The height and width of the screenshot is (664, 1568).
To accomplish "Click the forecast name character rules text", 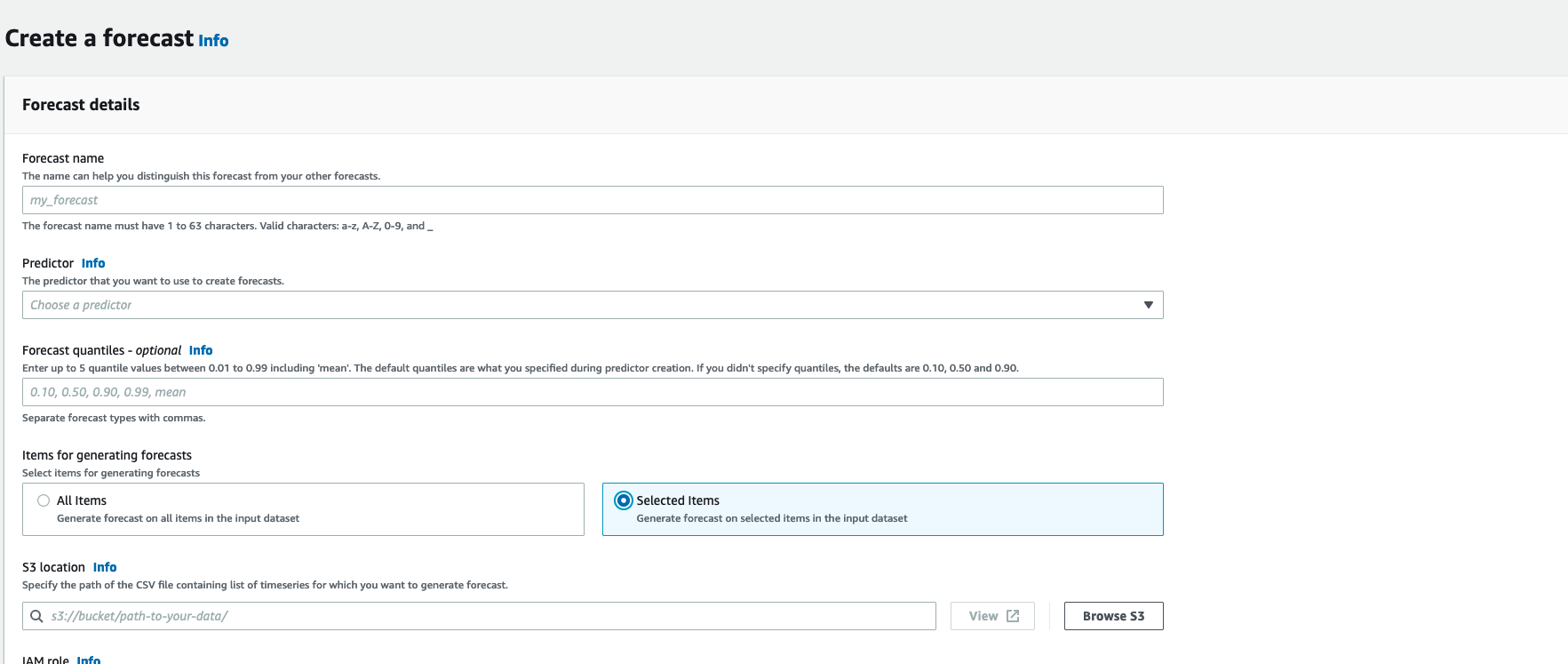I will tap(227, 226).
